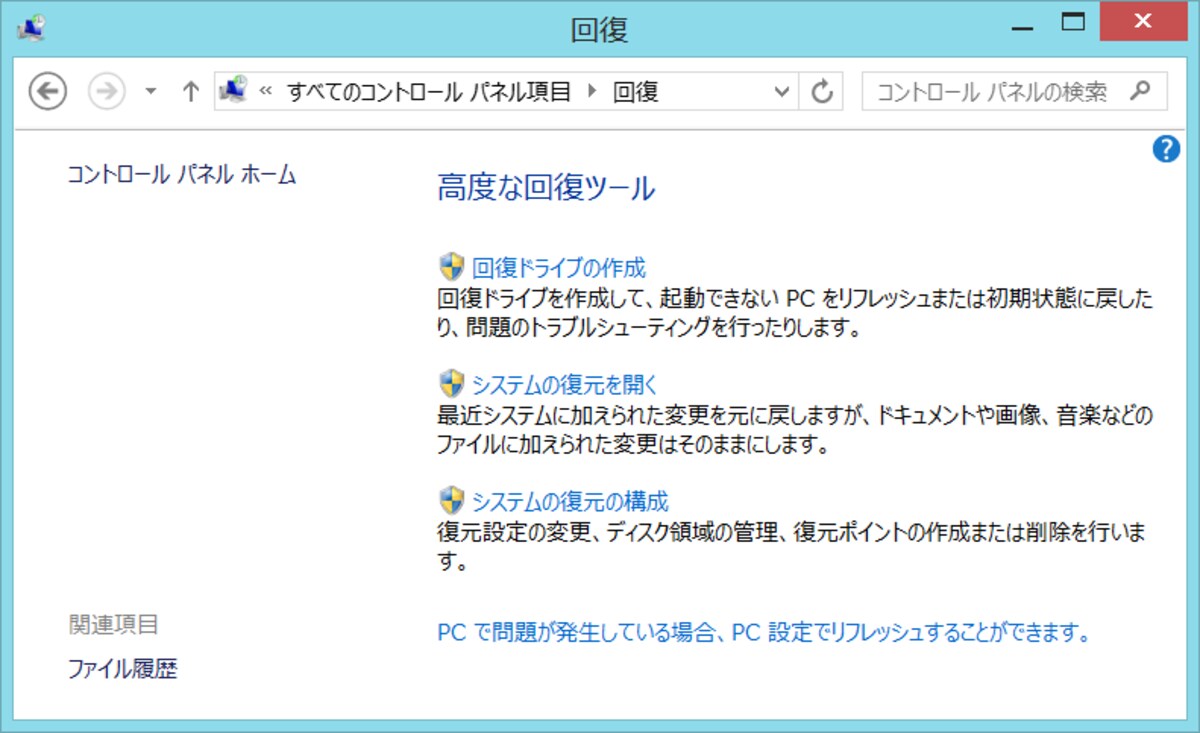1200x733 pixels.
Task: Maximize the 回復 window
Action: click(1073, 22)
